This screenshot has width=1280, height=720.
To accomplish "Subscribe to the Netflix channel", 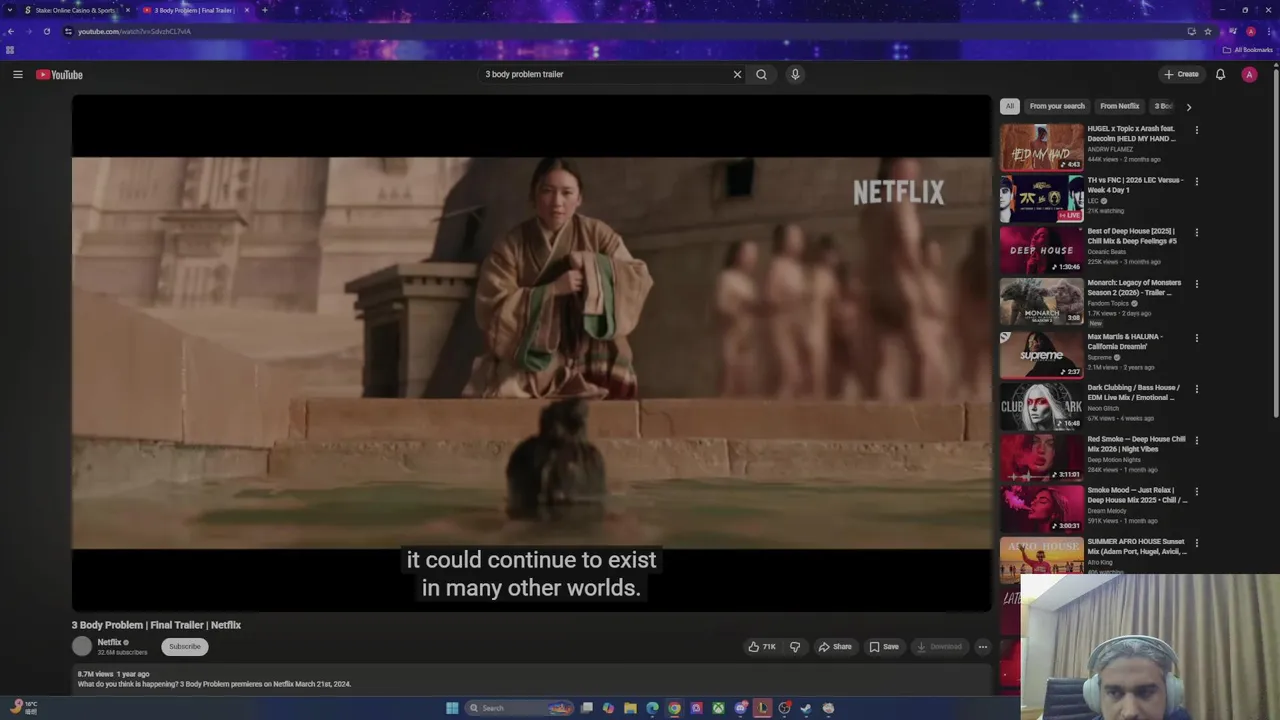I will coord(185,646).
